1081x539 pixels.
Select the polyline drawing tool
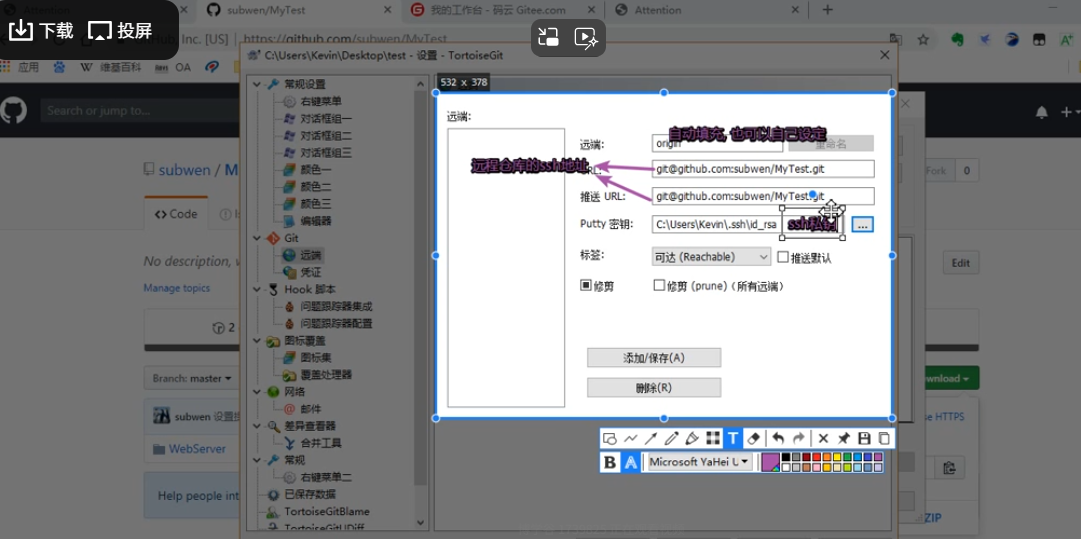point(630,438)
